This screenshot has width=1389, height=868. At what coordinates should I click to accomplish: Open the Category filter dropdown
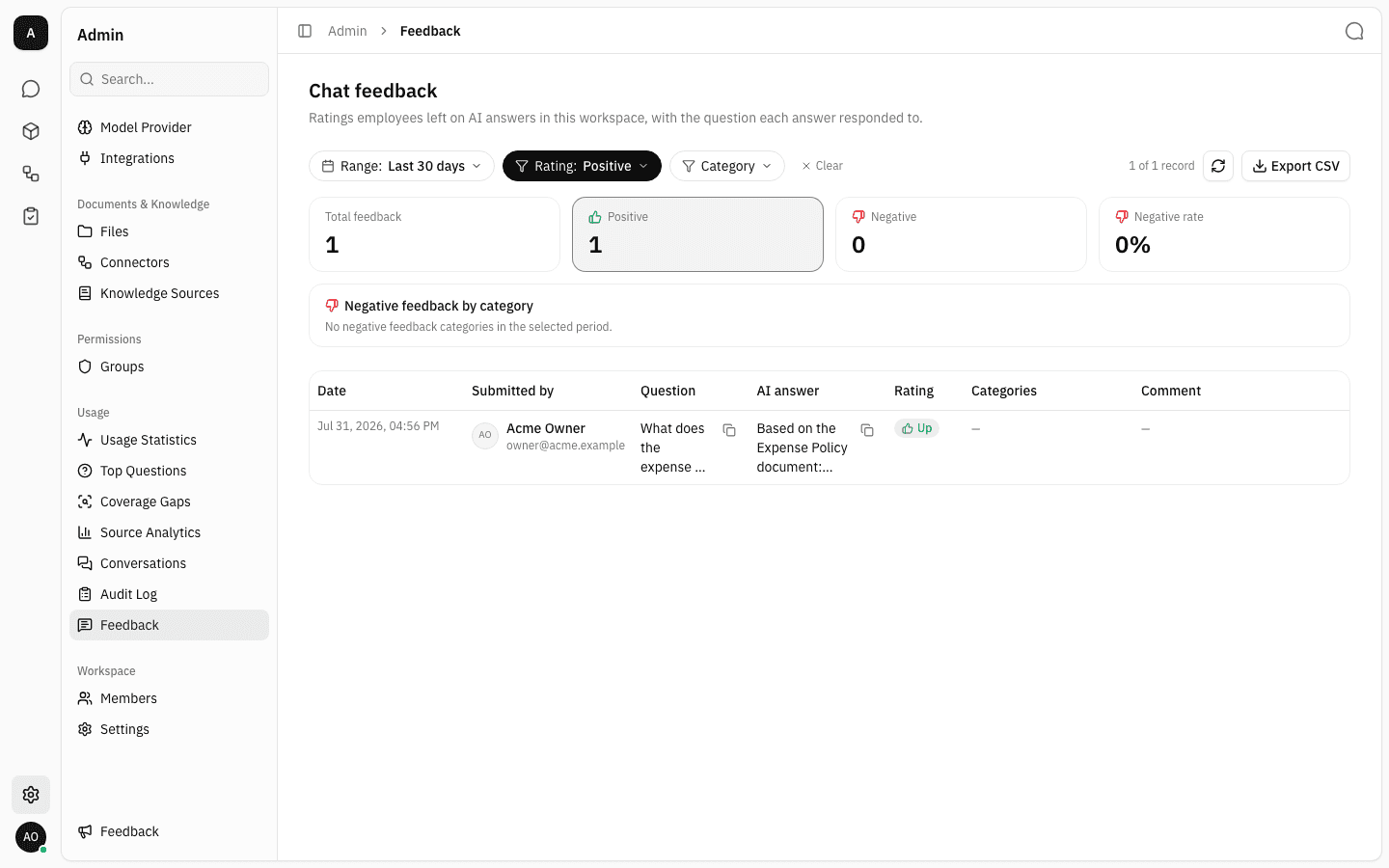tap(727, 166)
